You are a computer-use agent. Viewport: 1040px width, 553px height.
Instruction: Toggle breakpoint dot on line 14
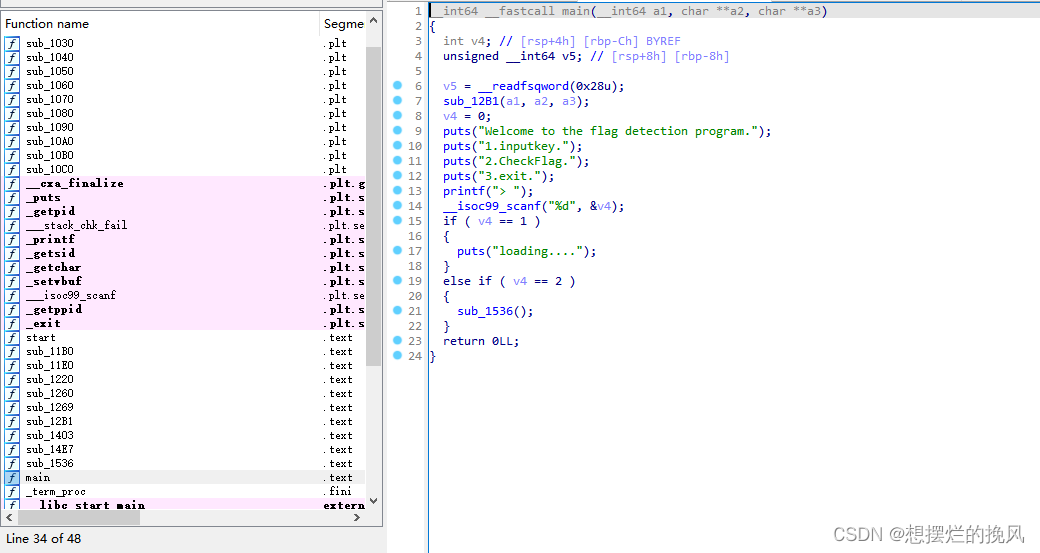click(397, 205)
